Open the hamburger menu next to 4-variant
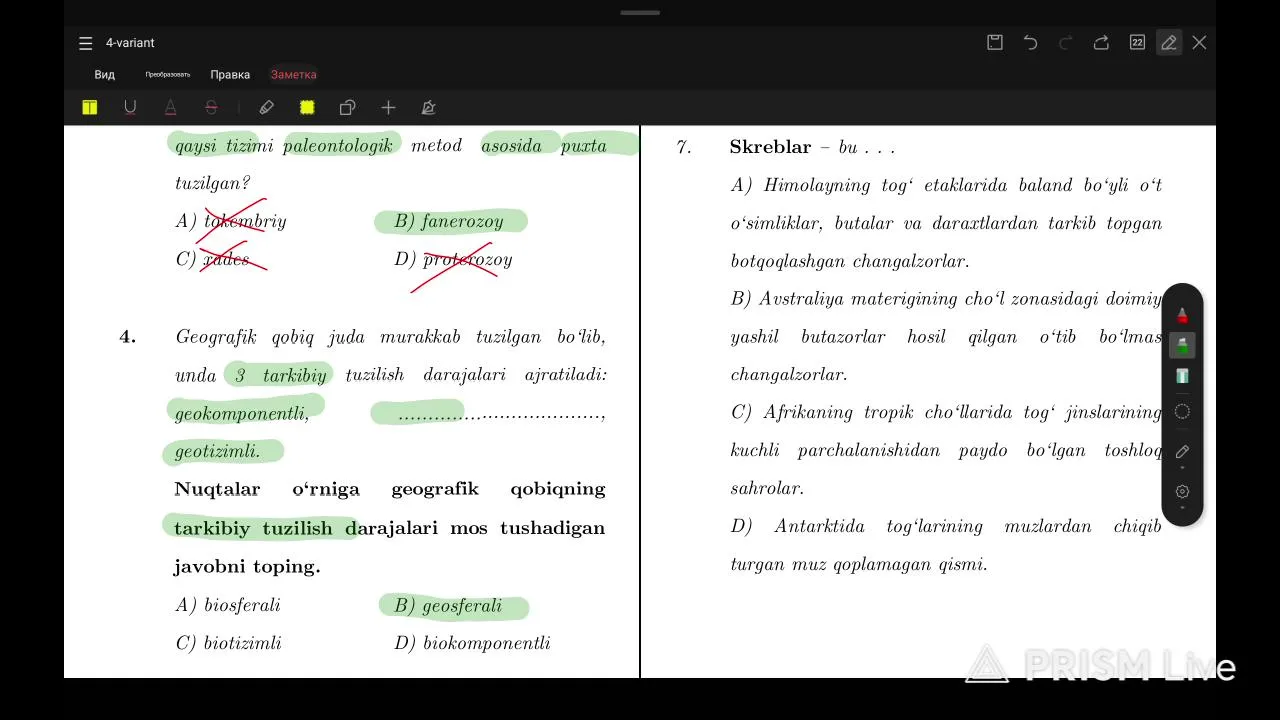Screen dimensions: 1280x720 86,43
